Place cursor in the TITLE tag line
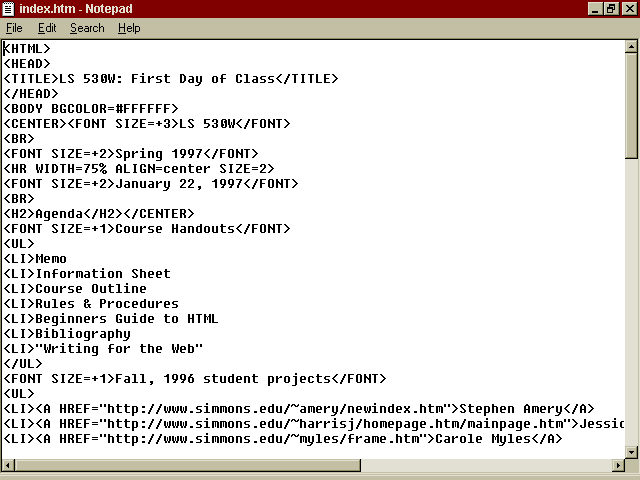The width and height of the screenshot is (640, 480). pyautogui.click(x=170, y=79)
